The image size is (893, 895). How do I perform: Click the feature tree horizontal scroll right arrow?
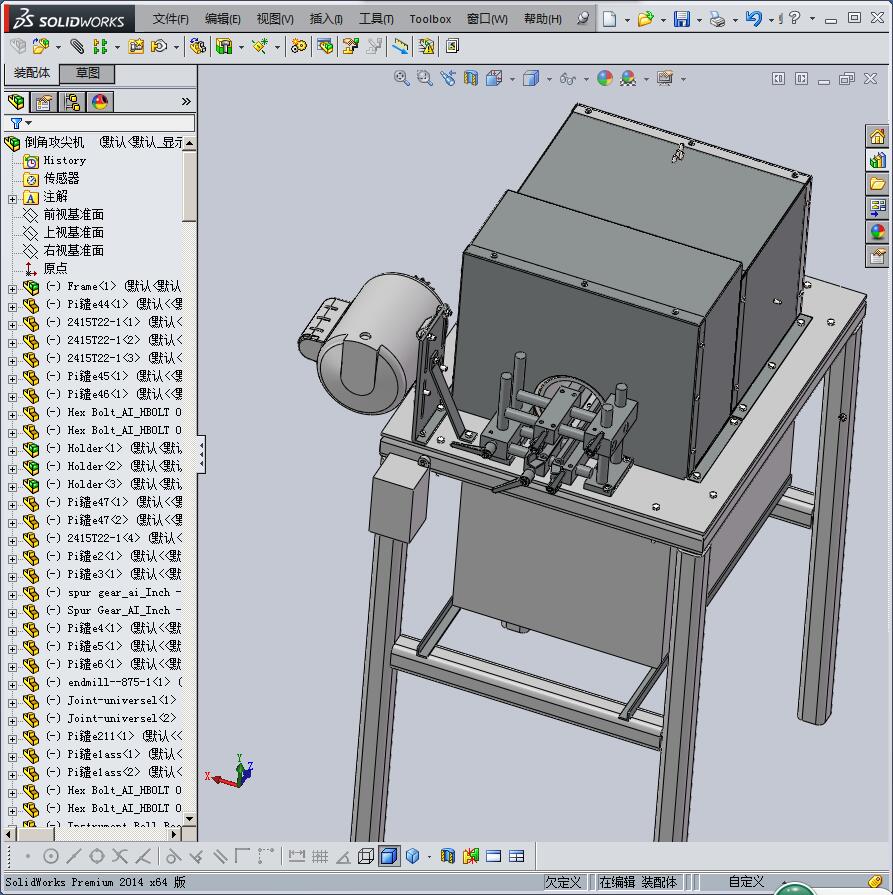click(x=175, y=834)
